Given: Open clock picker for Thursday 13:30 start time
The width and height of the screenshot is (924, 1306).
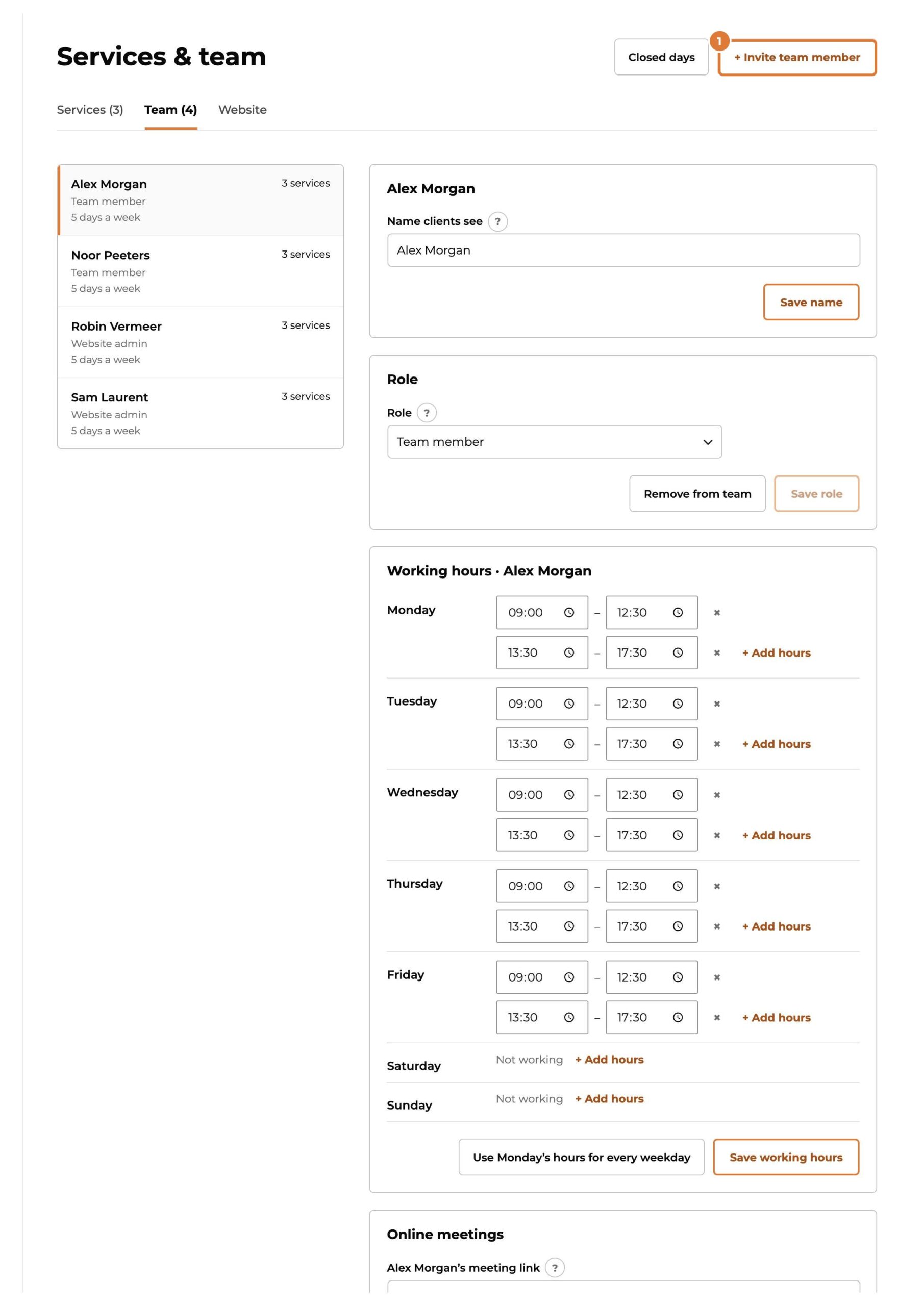Looking at the screenshot, I should tap(569, 926).
